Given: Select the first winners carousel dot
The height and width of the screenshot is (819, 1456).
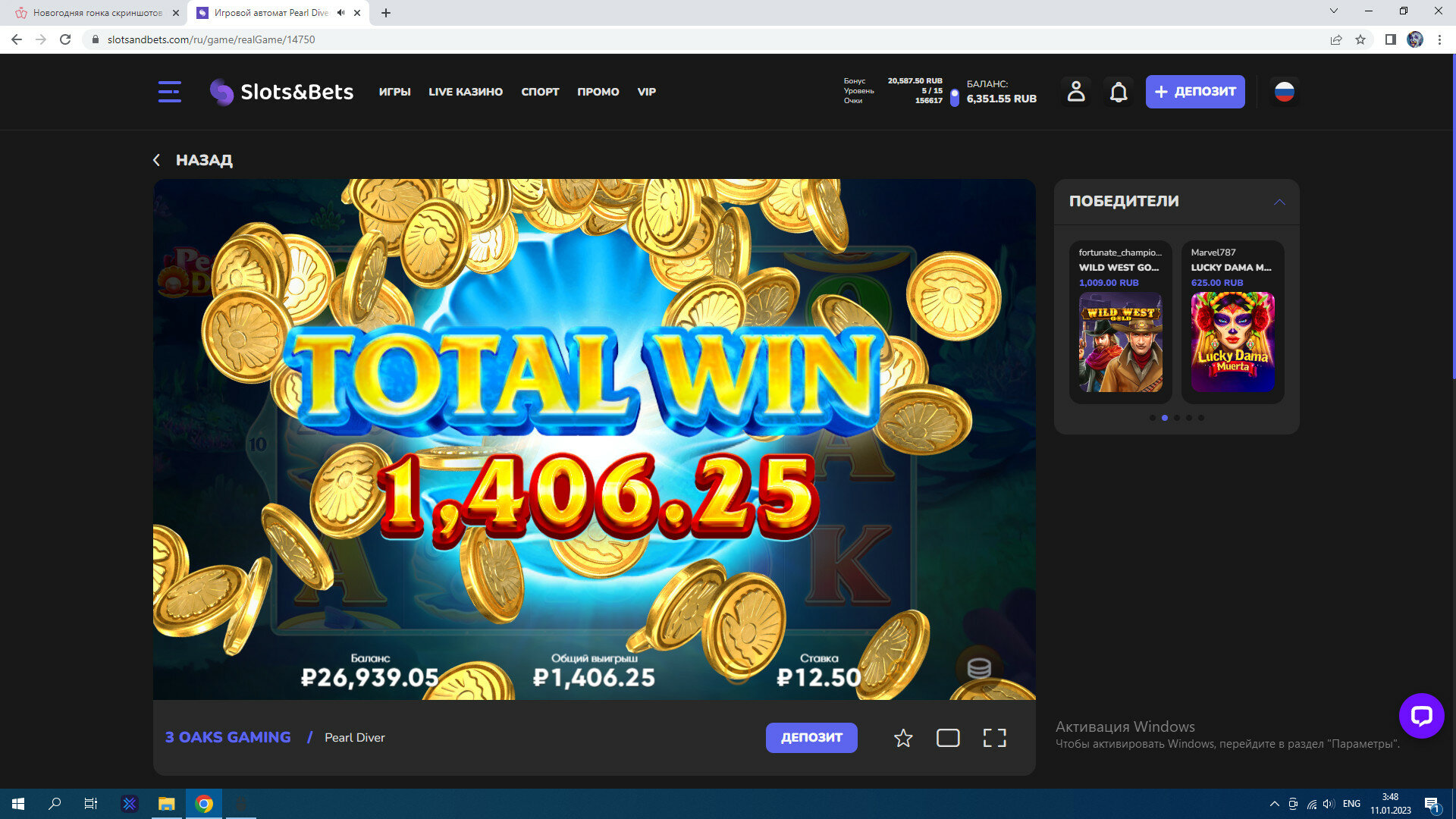Looking at the screenshot, I should point(1153,418).
